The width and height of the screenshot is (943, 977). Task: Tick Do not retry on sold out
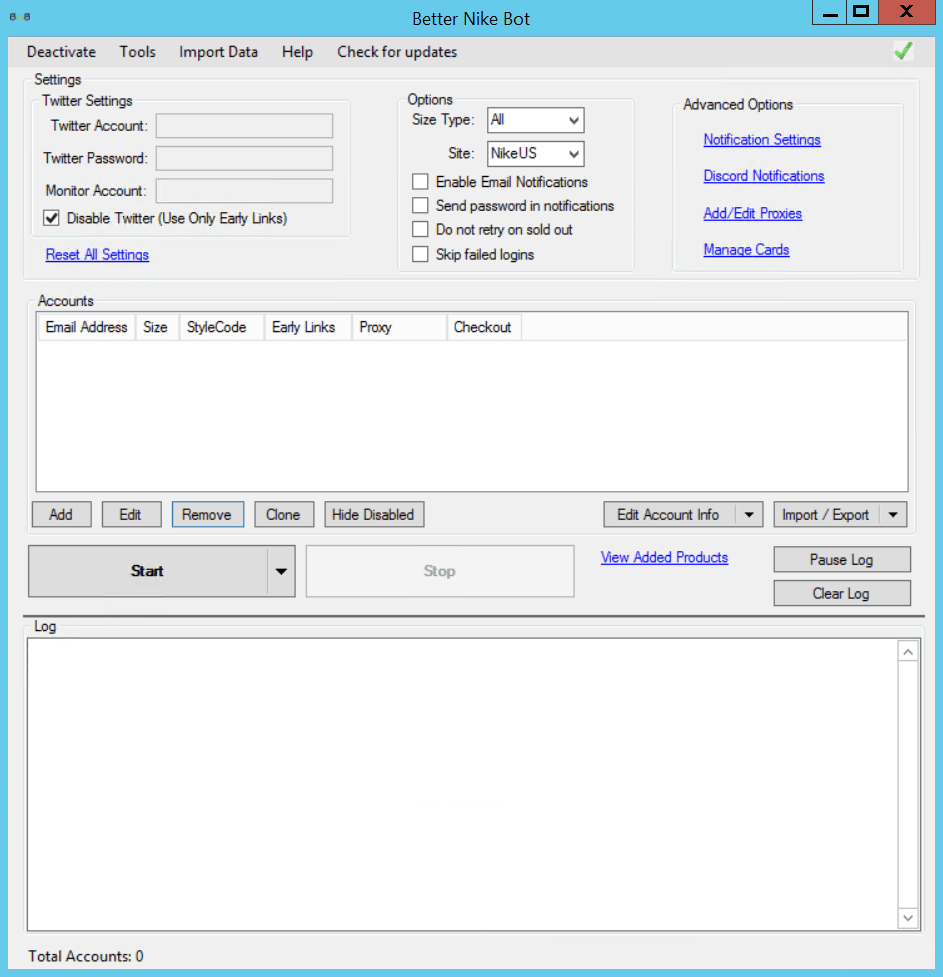tap(420, 229)
